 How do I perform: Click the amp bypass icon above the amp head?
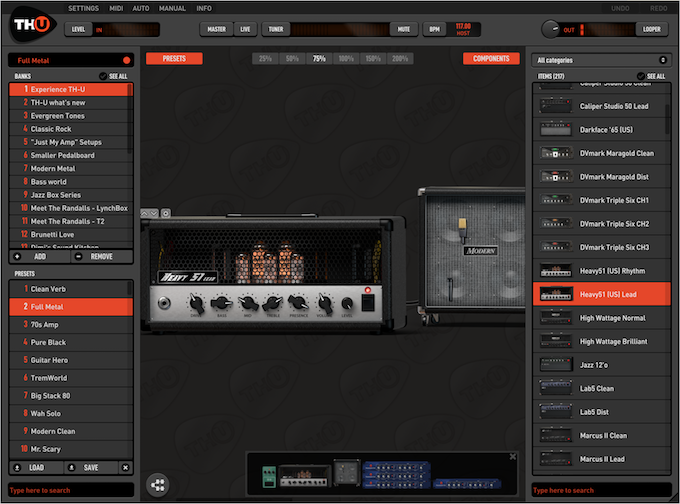pyautogui.click(x=165, y=213)
